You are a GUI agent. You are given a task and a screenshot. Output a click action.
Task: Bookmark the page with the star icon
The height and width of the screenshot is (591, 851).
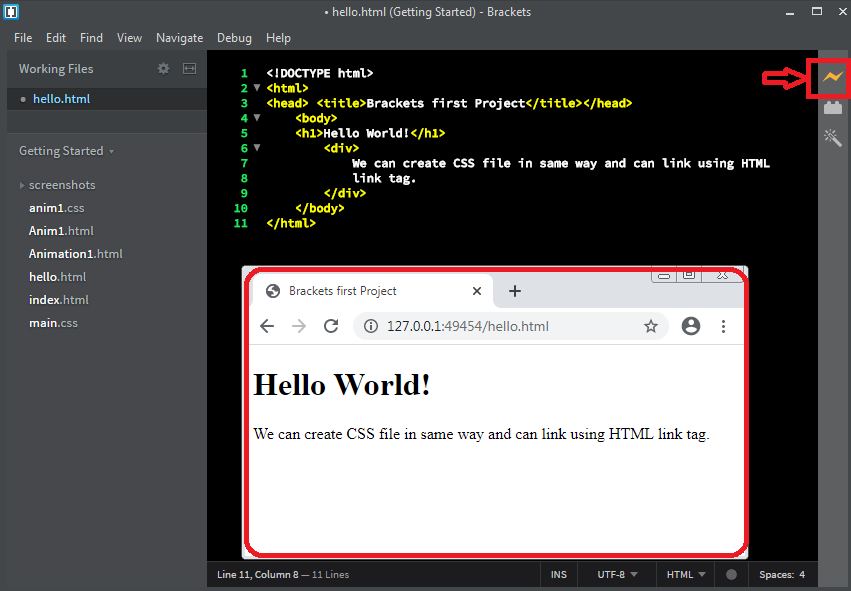(x=651, y=326)
